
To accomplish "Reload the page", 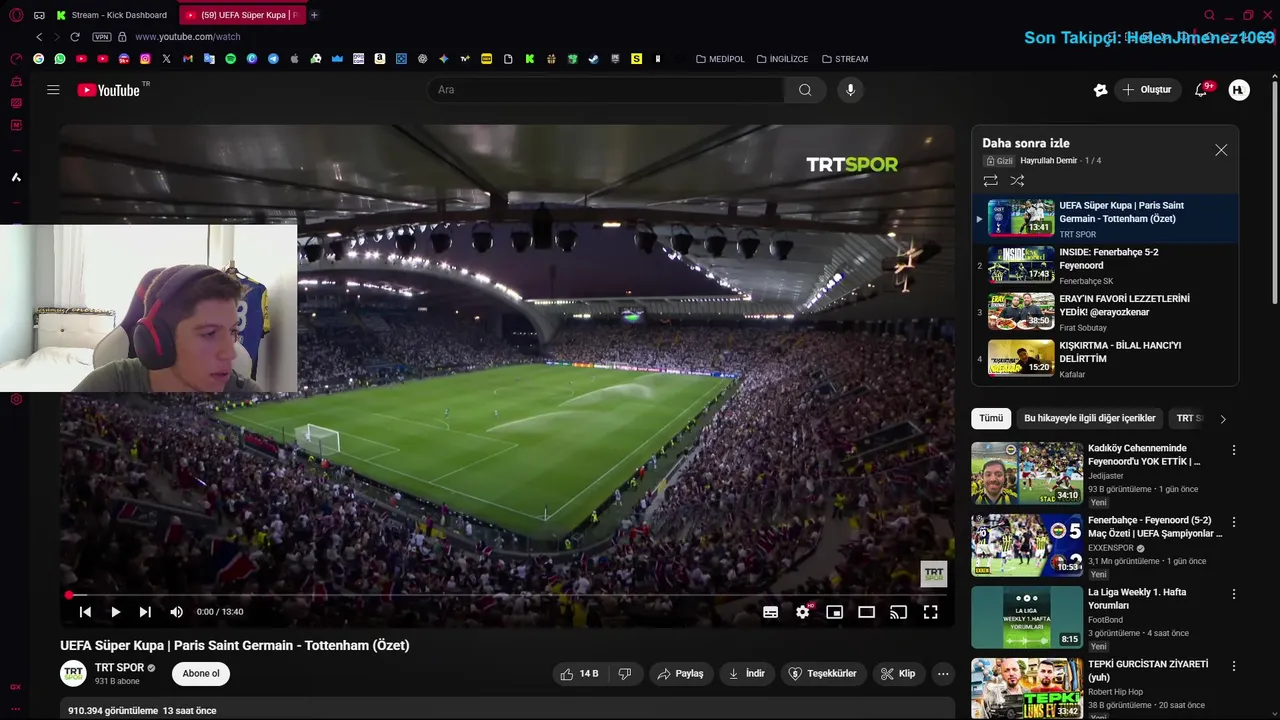I will [x=74, y=37].
